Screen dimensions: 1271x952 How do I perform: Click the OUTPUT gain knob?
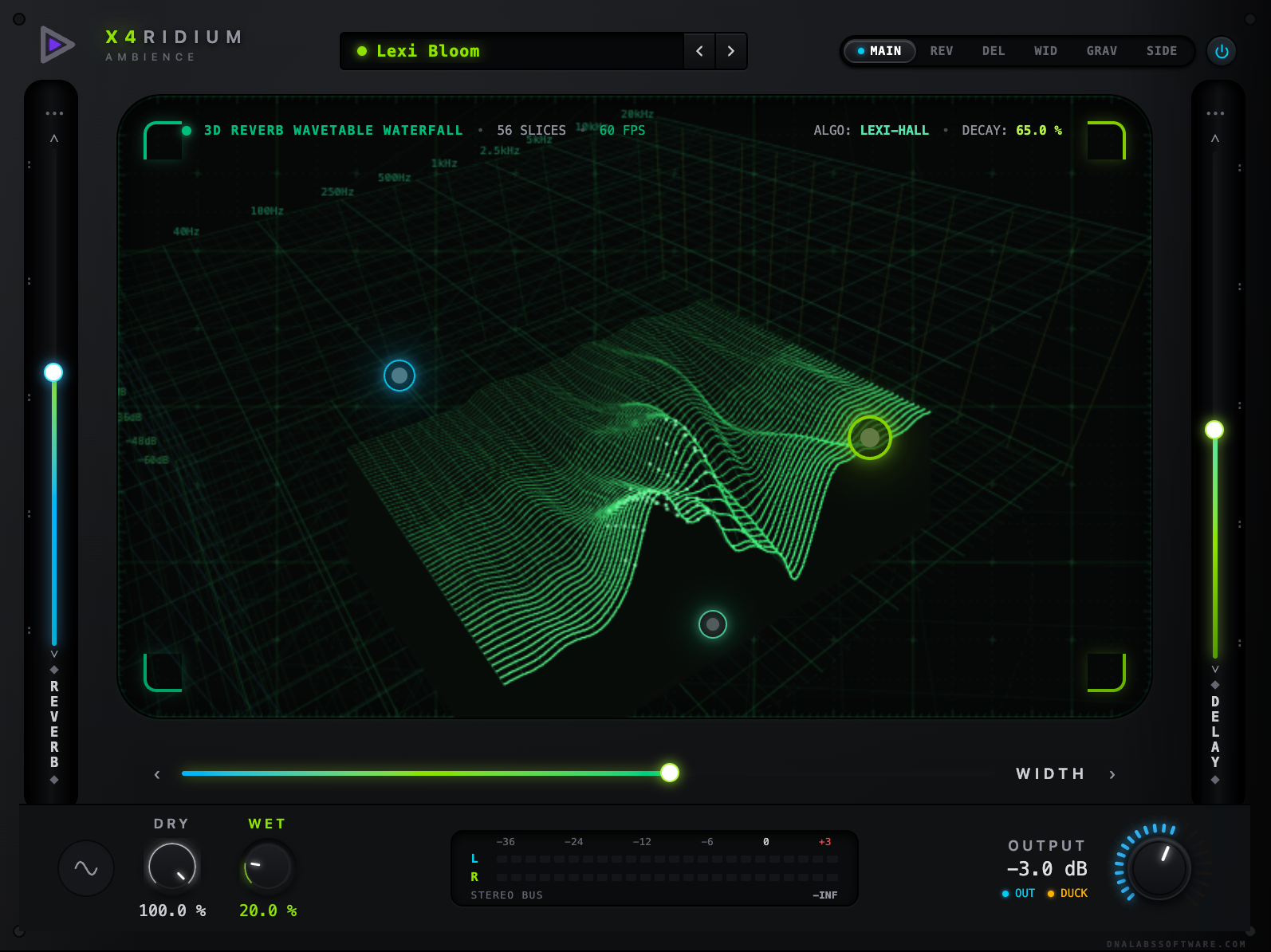(x=1160, y=868)
